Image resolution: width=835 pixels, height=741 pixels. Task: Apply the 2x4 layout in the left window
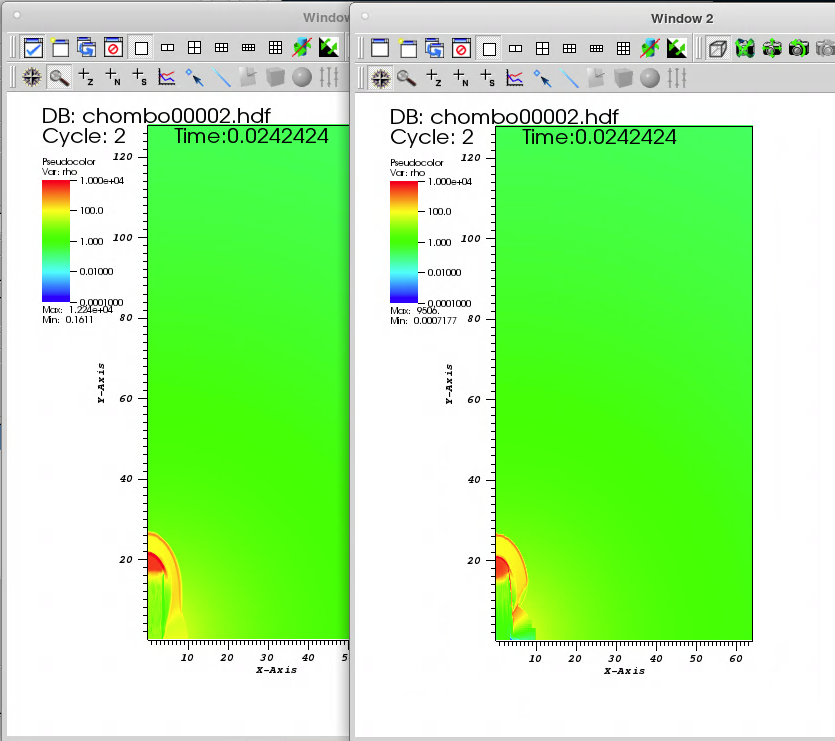point(248,48)
